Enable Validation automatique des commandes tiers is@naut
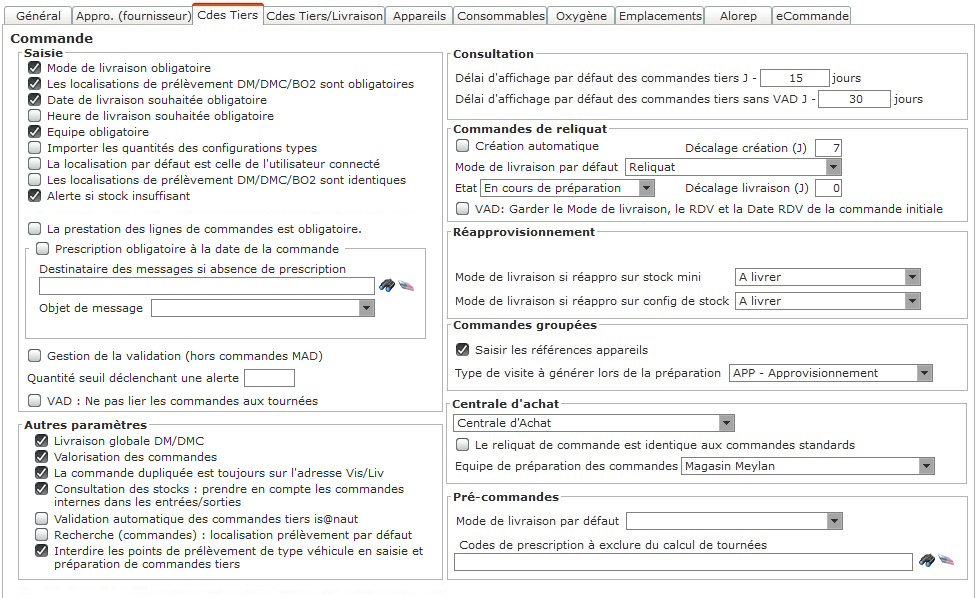Screen dimensions: 978x598 pyautogui.click(x=41, y=519)
